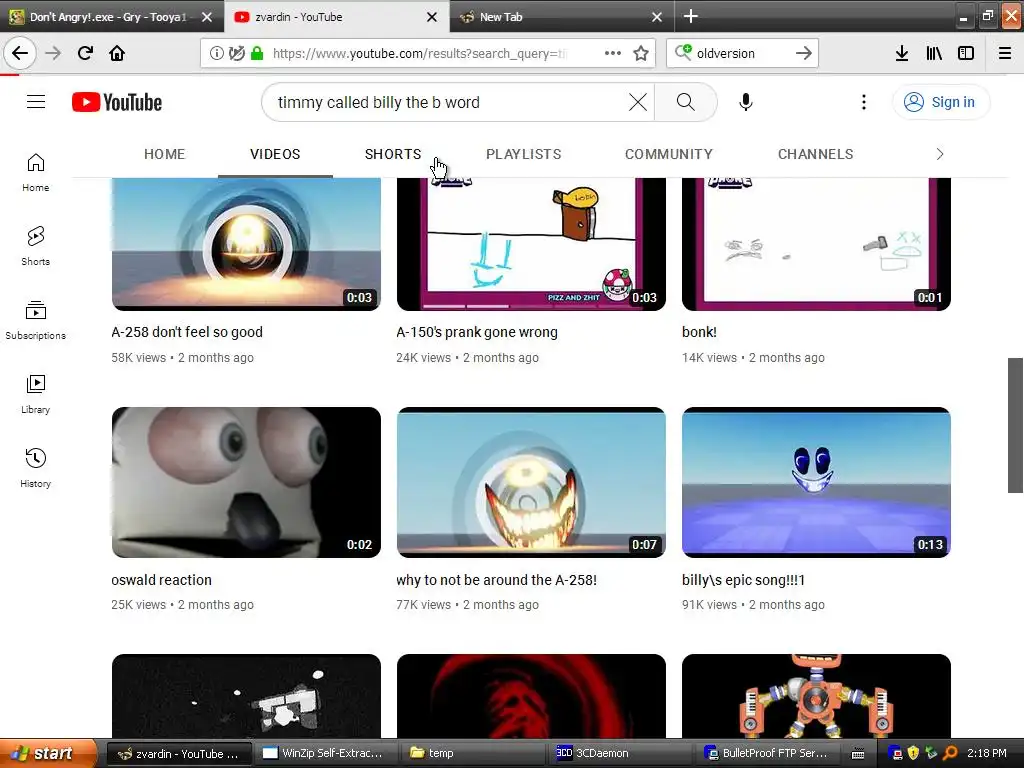Image resolution: width=1024 pixels, height=768 pixels.
Task: Click the orange robot monster thumbnail
Action: [x=816, y=696]
